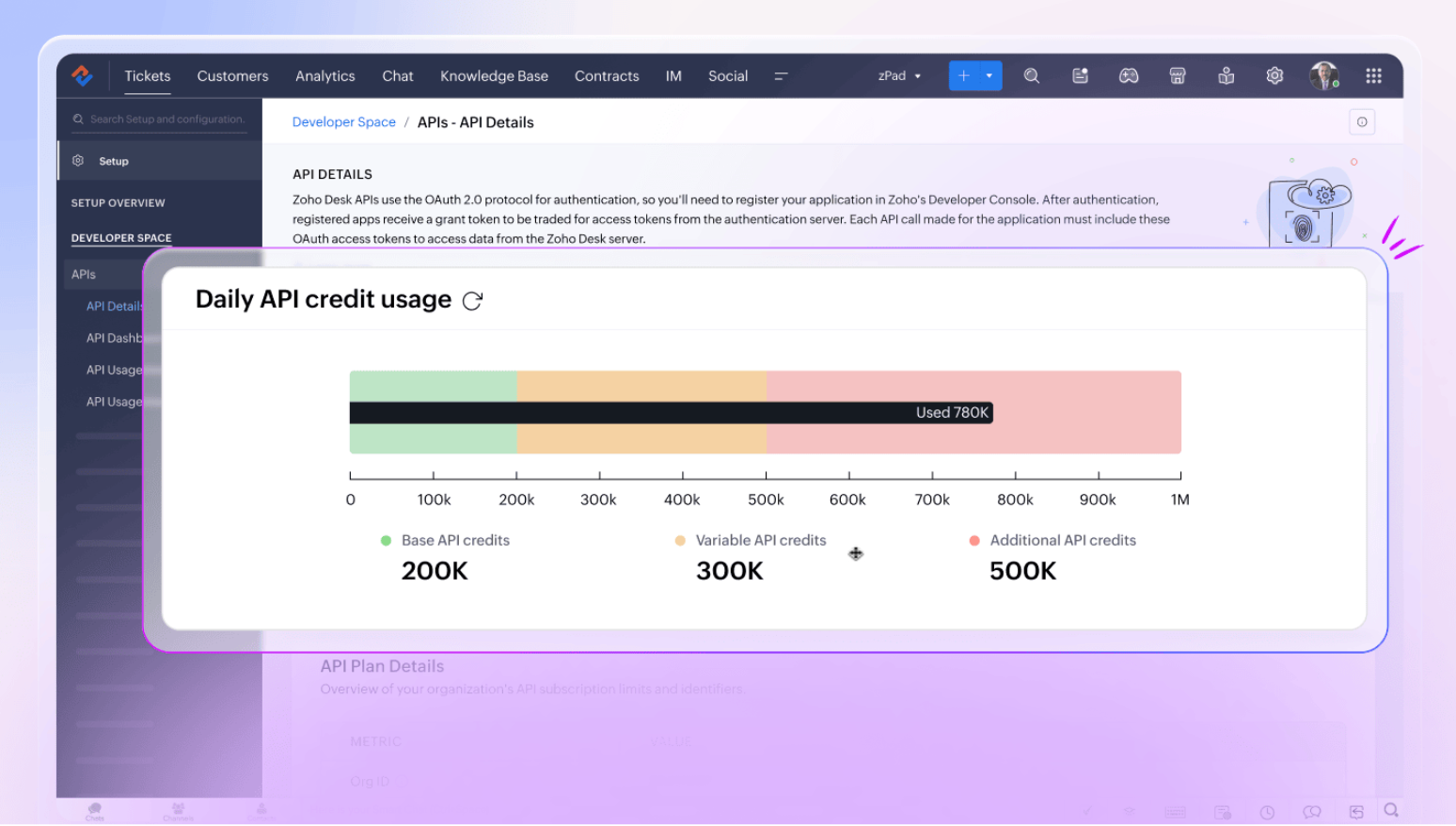The width and height of the screenshot is (1456, 826).
Task: Expand the APIs group in the sidebar
Action: point(84,275)
